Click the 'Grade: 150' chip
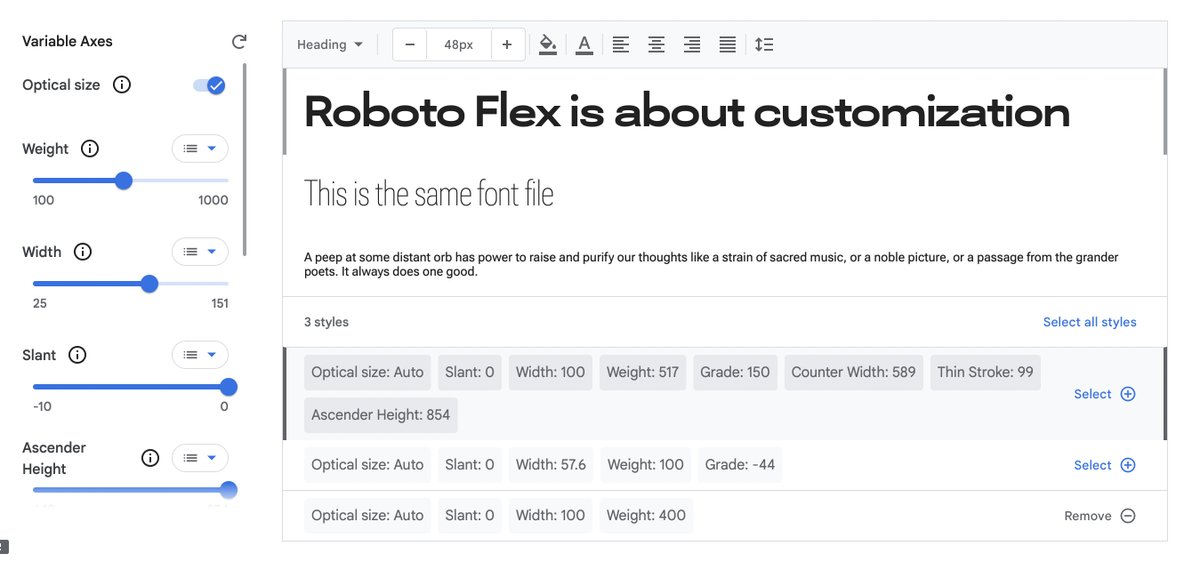The width and height of the screenshot is (1200, 562). click(735, 372)
